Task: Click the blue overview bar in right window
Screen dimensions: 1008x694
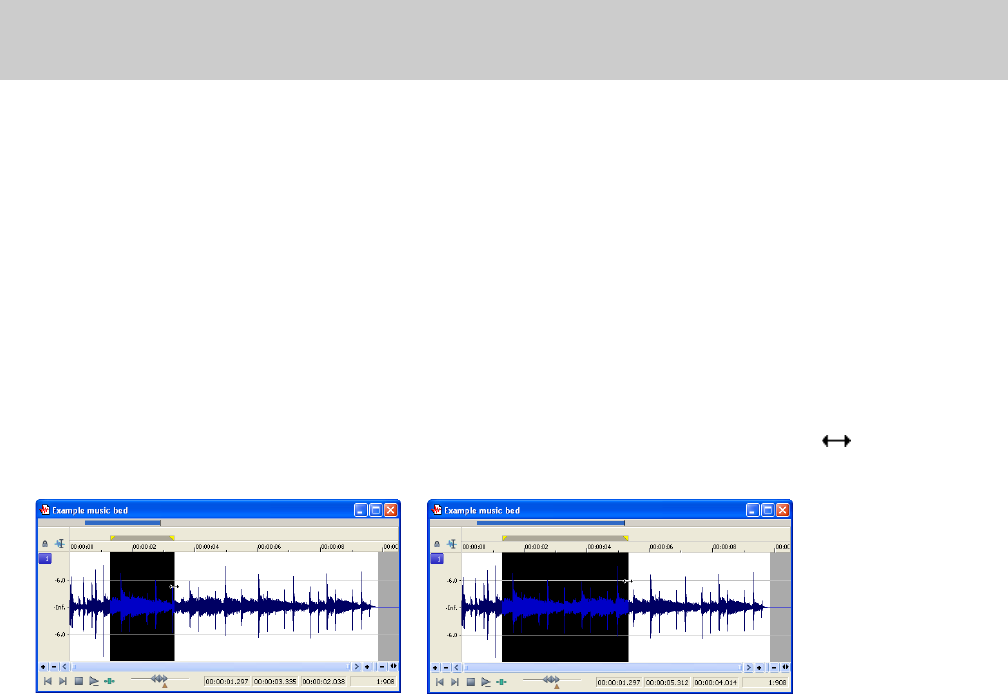Action: [551, 522]
